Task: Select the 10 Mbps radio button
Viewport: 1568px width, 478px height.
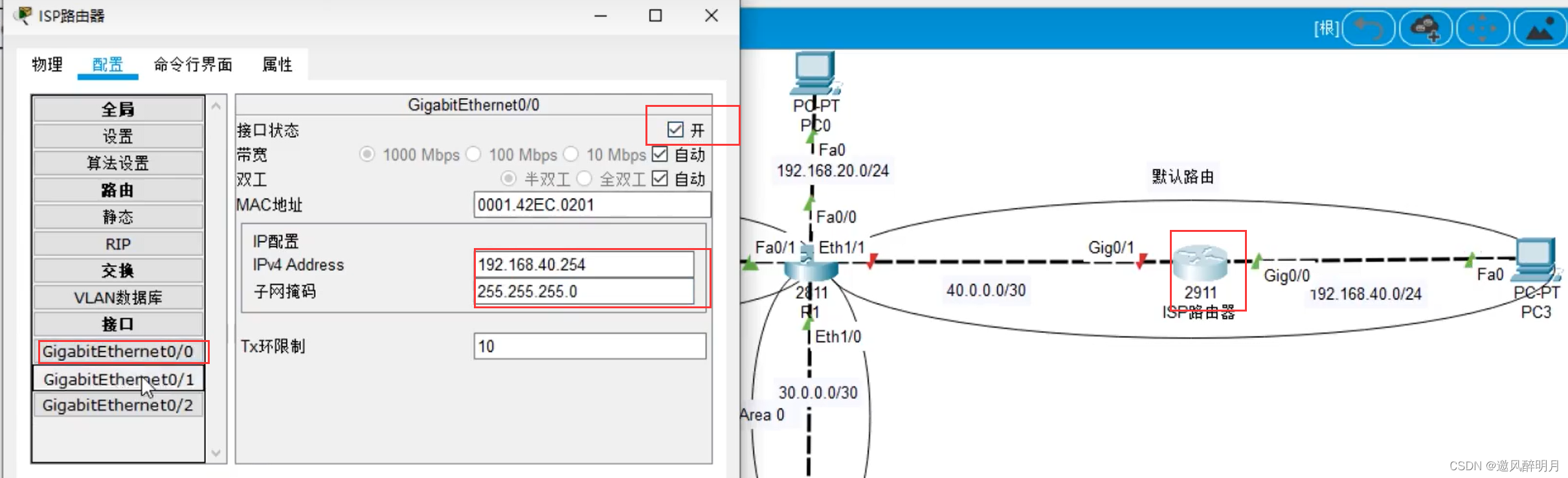Action: click(x=571, y=154)
